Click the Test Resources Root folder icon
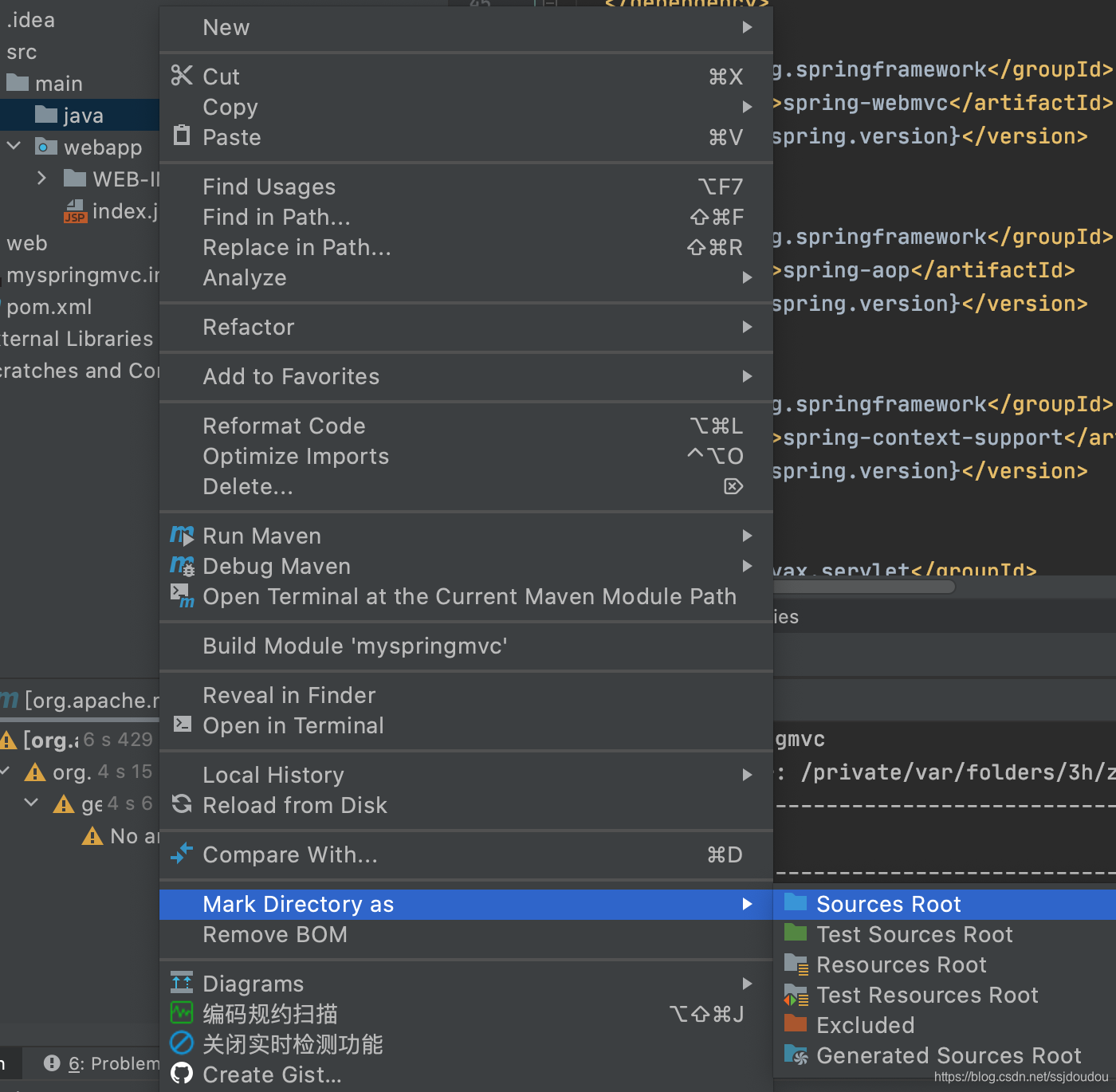Viewport: 1116px width, 1092px height. tap(796, 994)
